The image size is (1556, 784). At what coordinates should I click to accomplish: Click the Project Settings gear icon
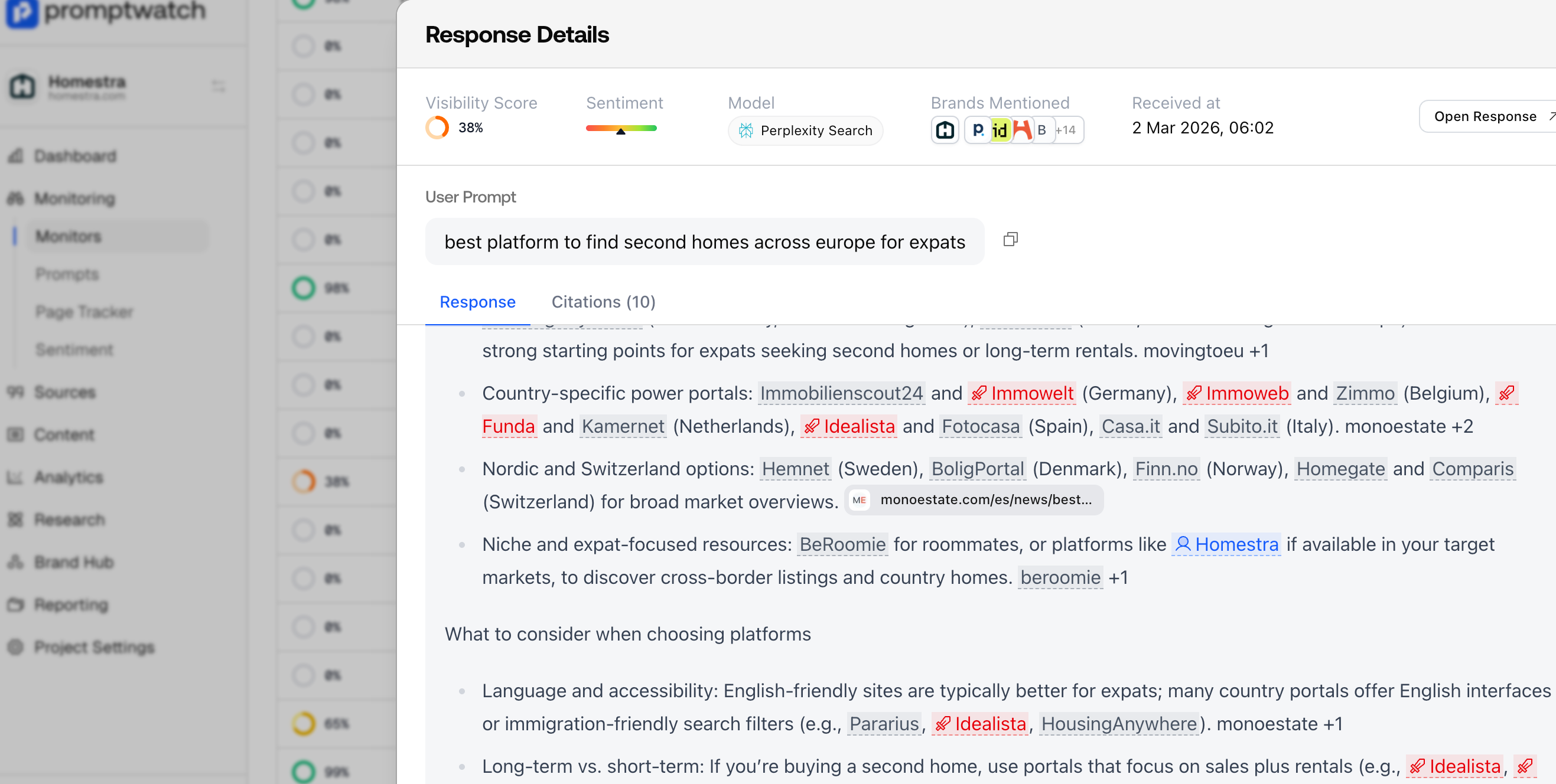click(16, 647)
